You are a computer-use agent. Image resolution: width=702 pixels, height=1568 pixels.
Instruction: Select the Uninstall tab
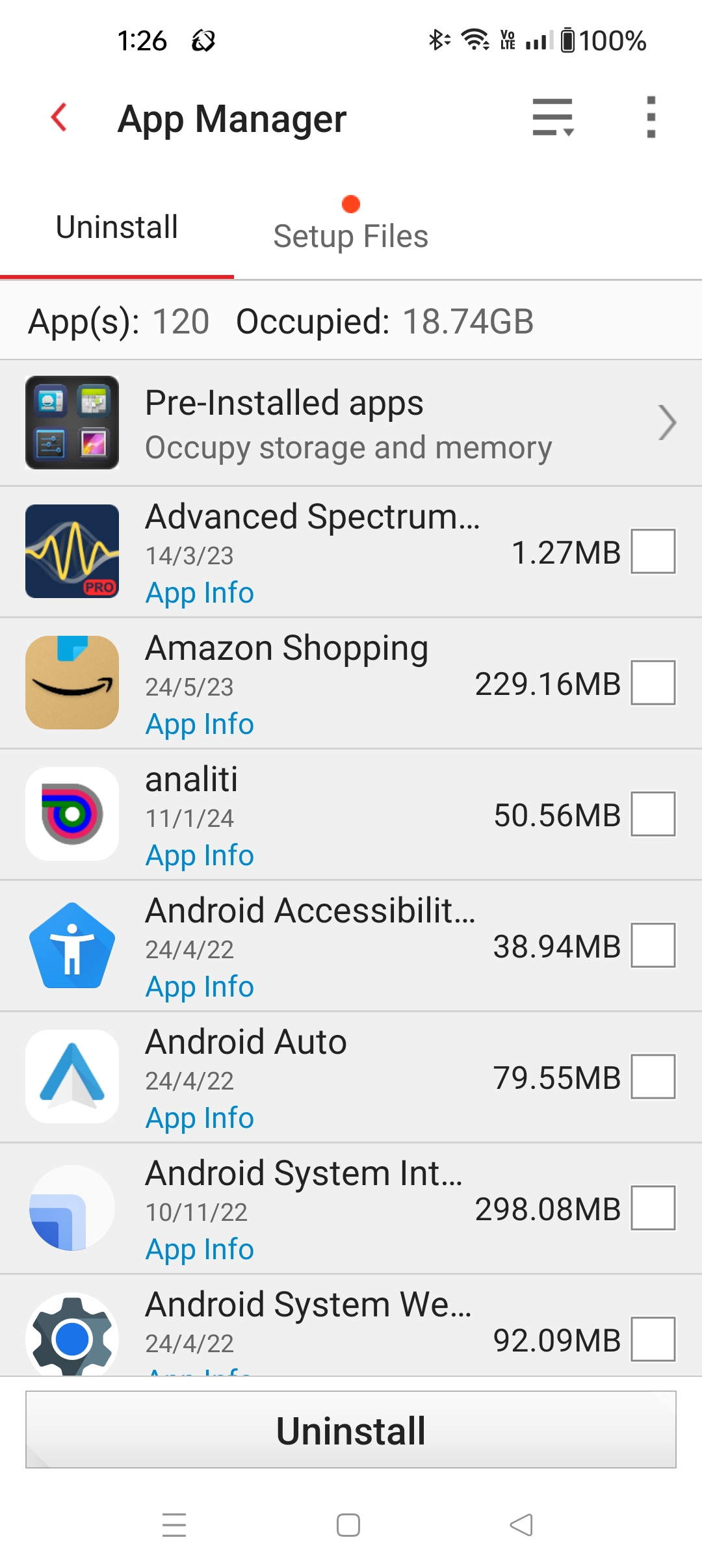(117, 228)
